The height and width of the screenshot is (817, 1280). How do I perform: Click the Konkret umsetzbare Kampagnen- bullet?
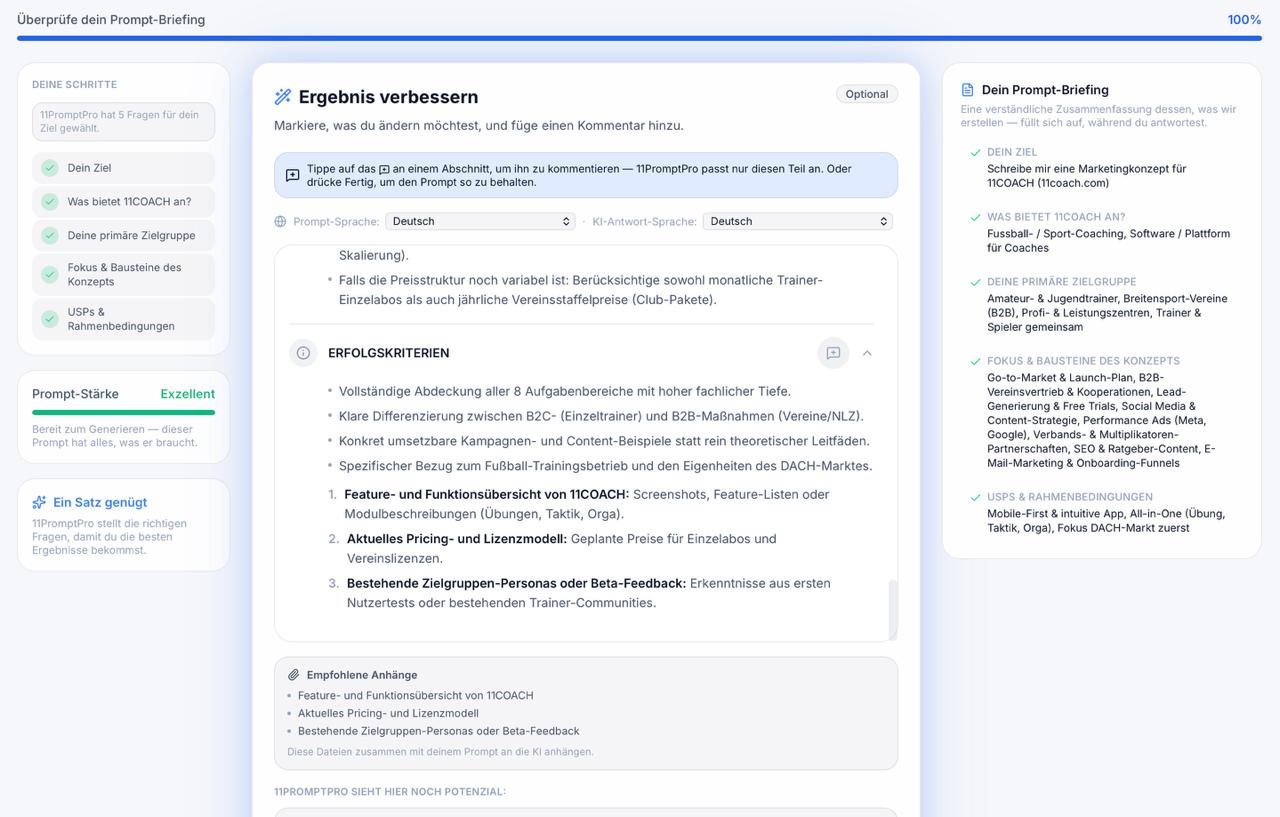604,441
